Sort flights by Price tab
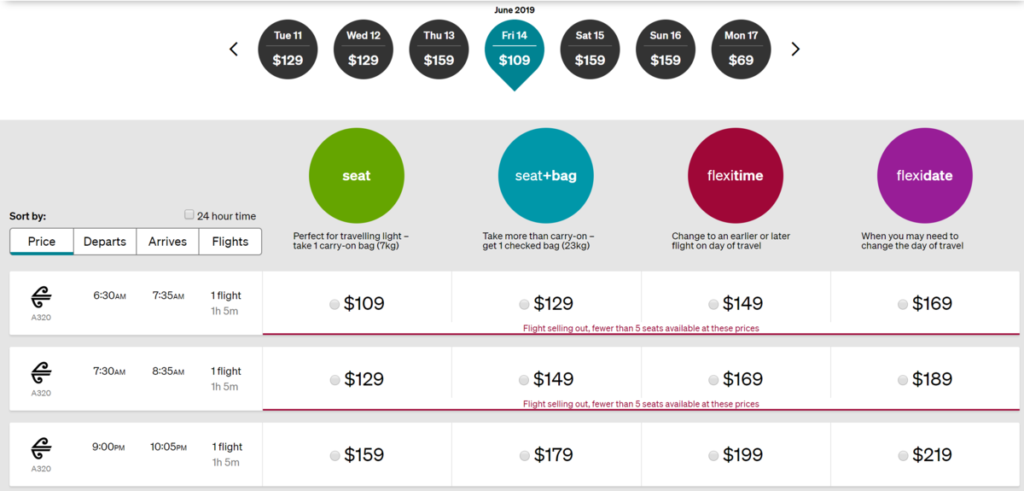The height and width of the screenshot is (491, 1024). [x=41, y=242]
